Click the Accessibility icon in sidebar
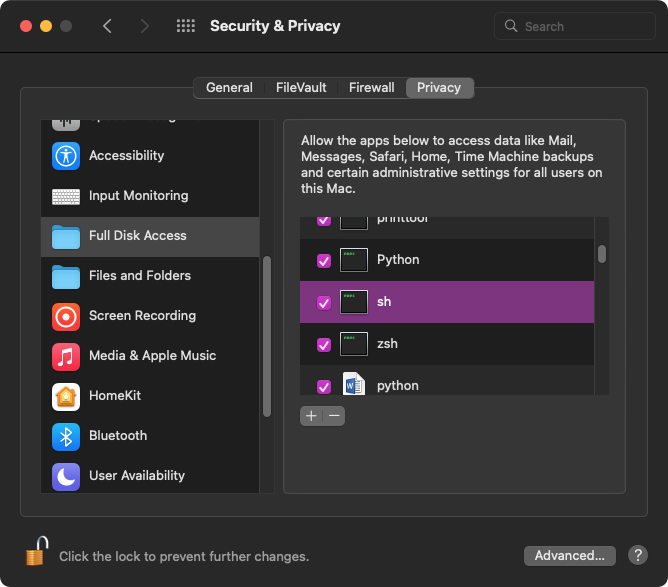 point(66,156)
